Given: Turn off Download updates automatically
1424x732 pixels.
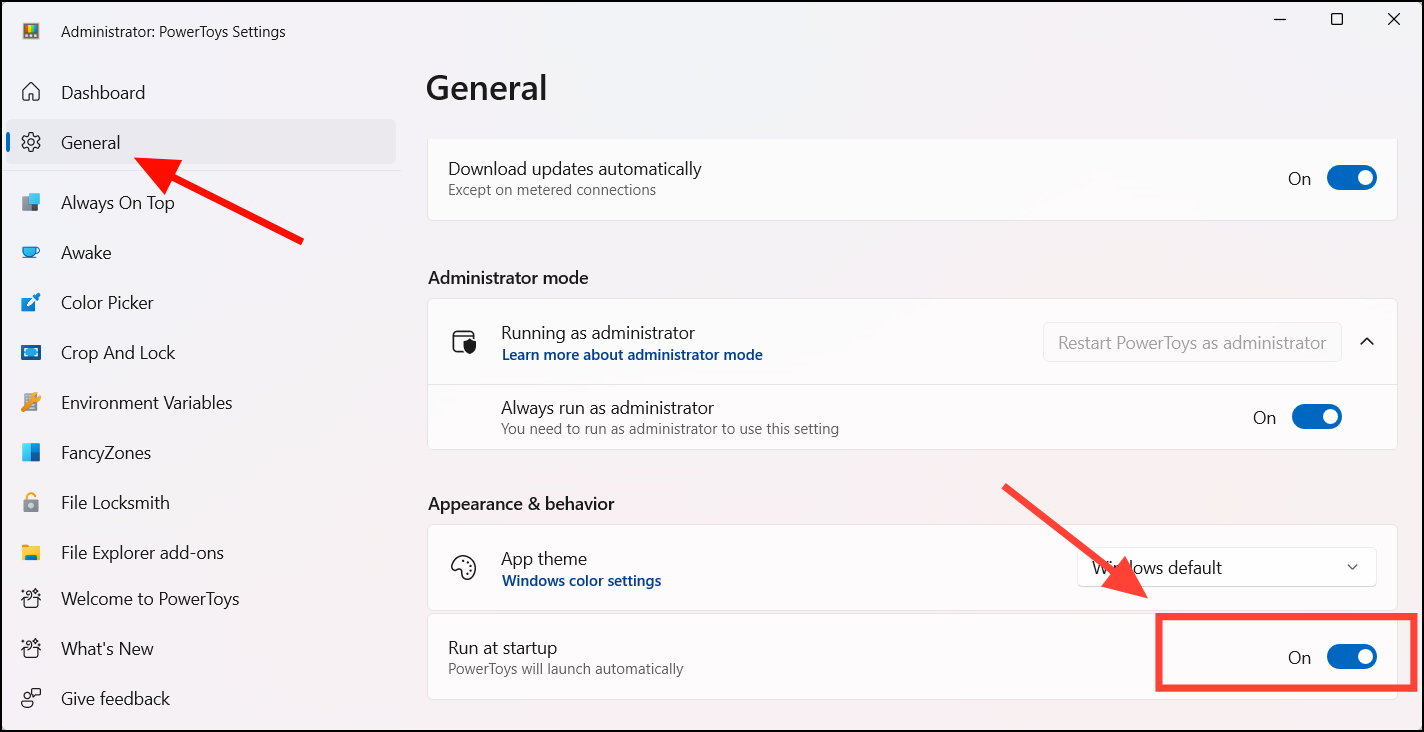Looking at the screenshot, I should [1351, 179].
